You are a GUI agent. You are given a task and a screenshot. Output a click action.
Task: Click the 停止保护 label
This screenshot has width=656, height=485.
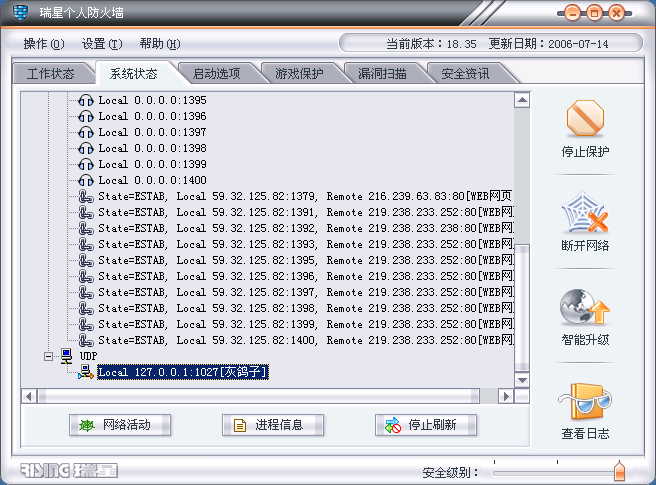[x=585, y=151]
